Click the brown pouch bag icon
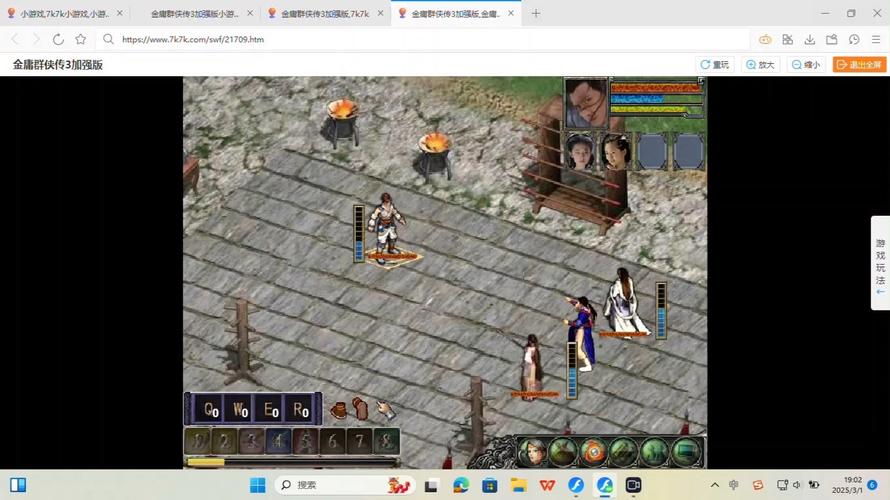Screen dimensions: 890x500 [x=338, y=409]
